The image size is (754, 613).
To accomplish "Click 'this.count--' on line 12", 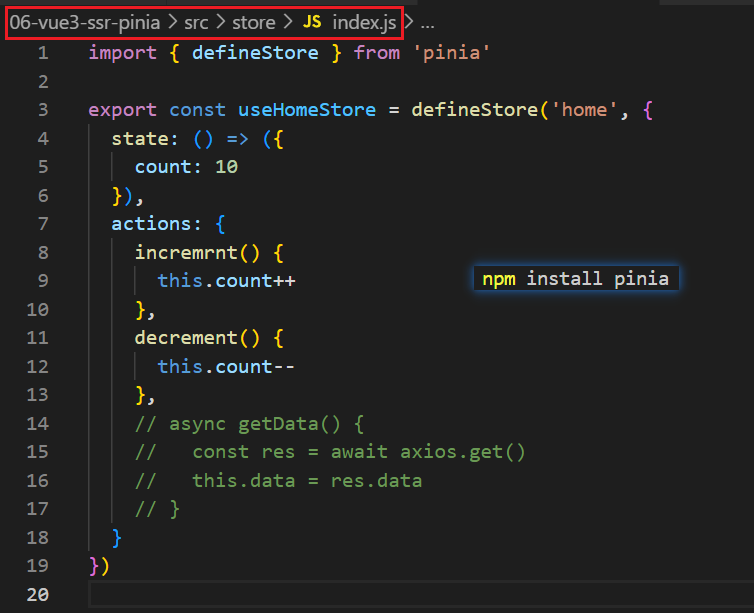I will 226,367.
